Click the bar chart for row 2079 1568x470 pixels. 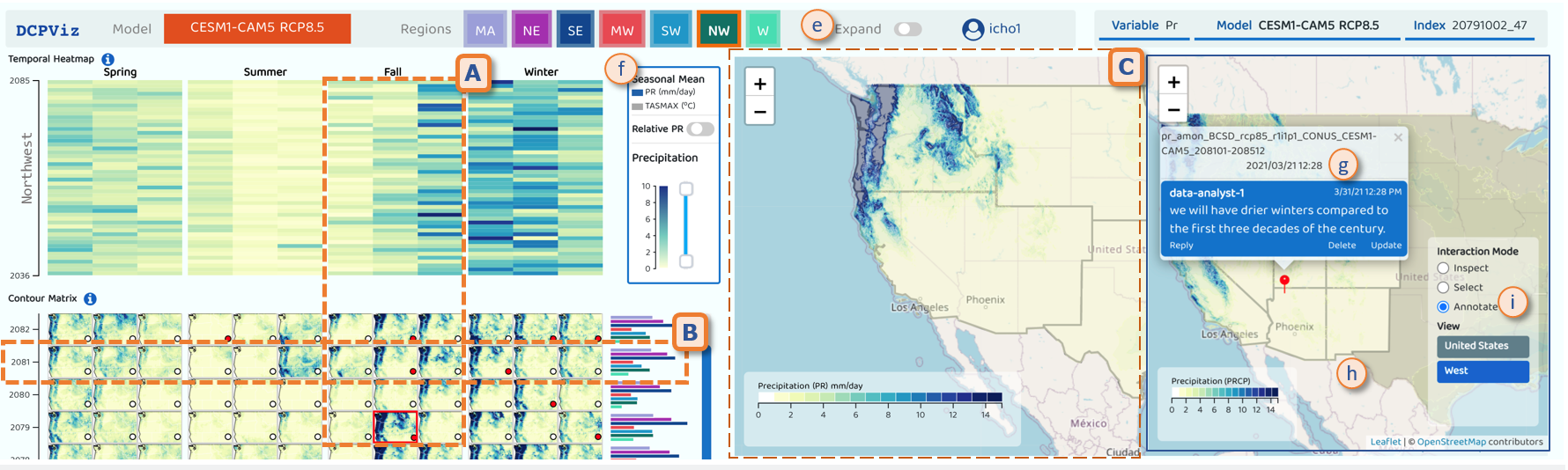tap(648, 427)
